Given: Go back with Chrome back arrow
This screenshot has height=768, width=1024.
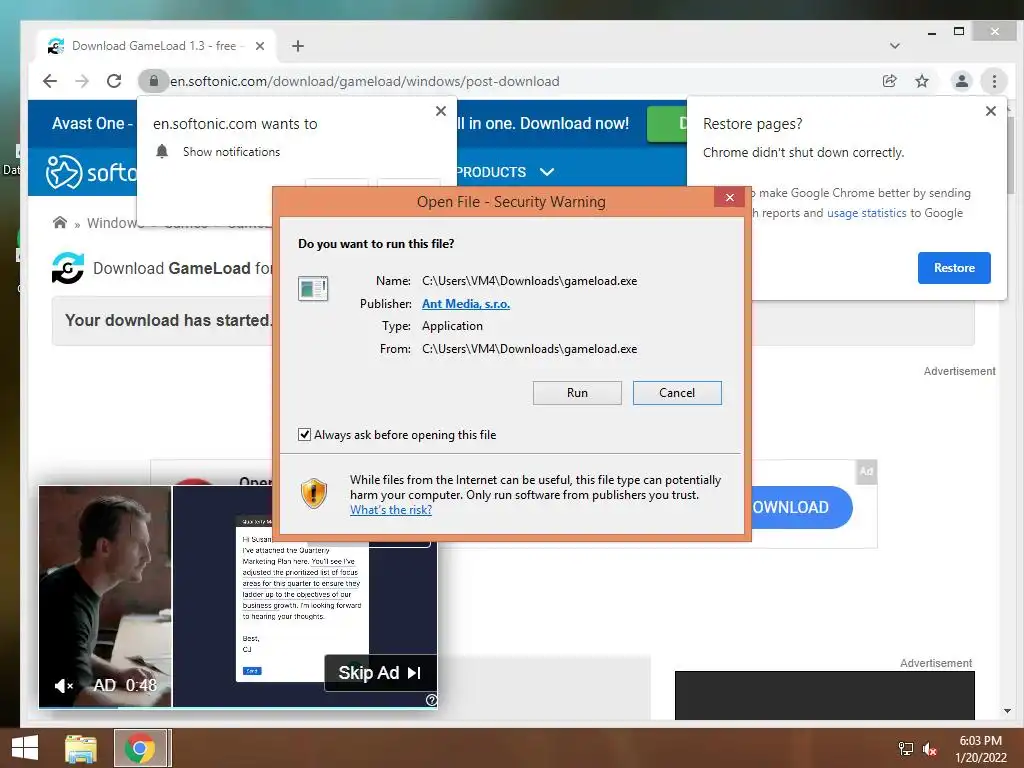Looking at the screenshot, I should [x=50, y=81].
